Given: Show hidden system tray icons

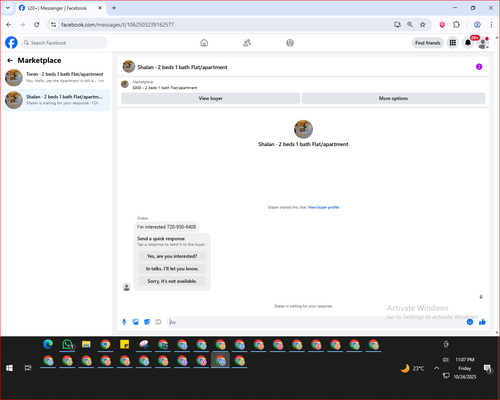Looking at the screenshot, I should (x=436, y=368).
